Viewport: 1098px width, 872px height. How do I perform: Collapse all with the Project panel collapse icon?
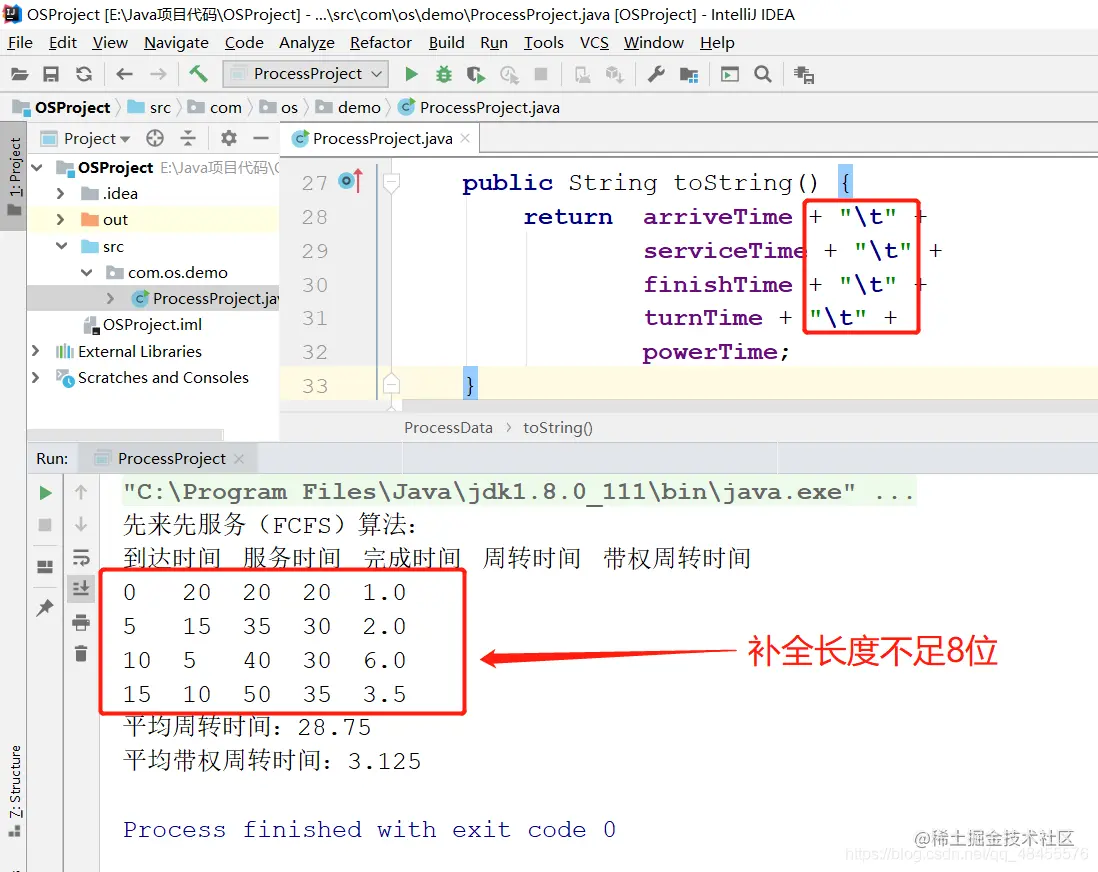pos(188,138)
